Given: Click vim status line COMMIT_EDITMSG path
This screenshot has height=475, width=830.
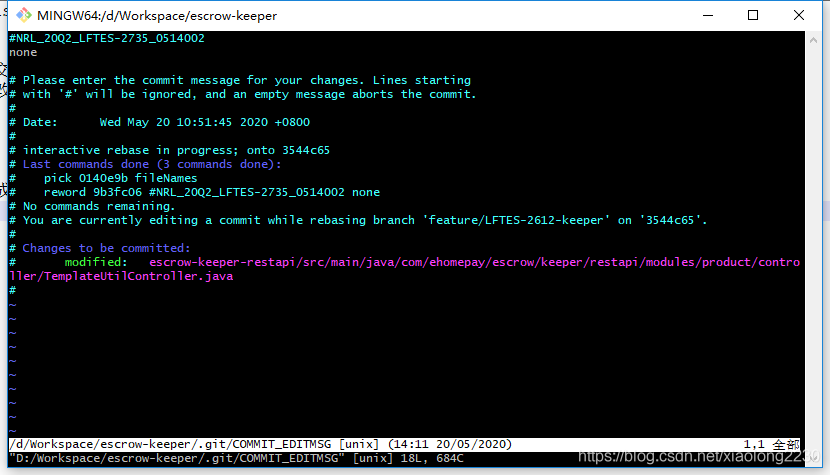Looking at the screenshot, I should click(x=170, y=444).
